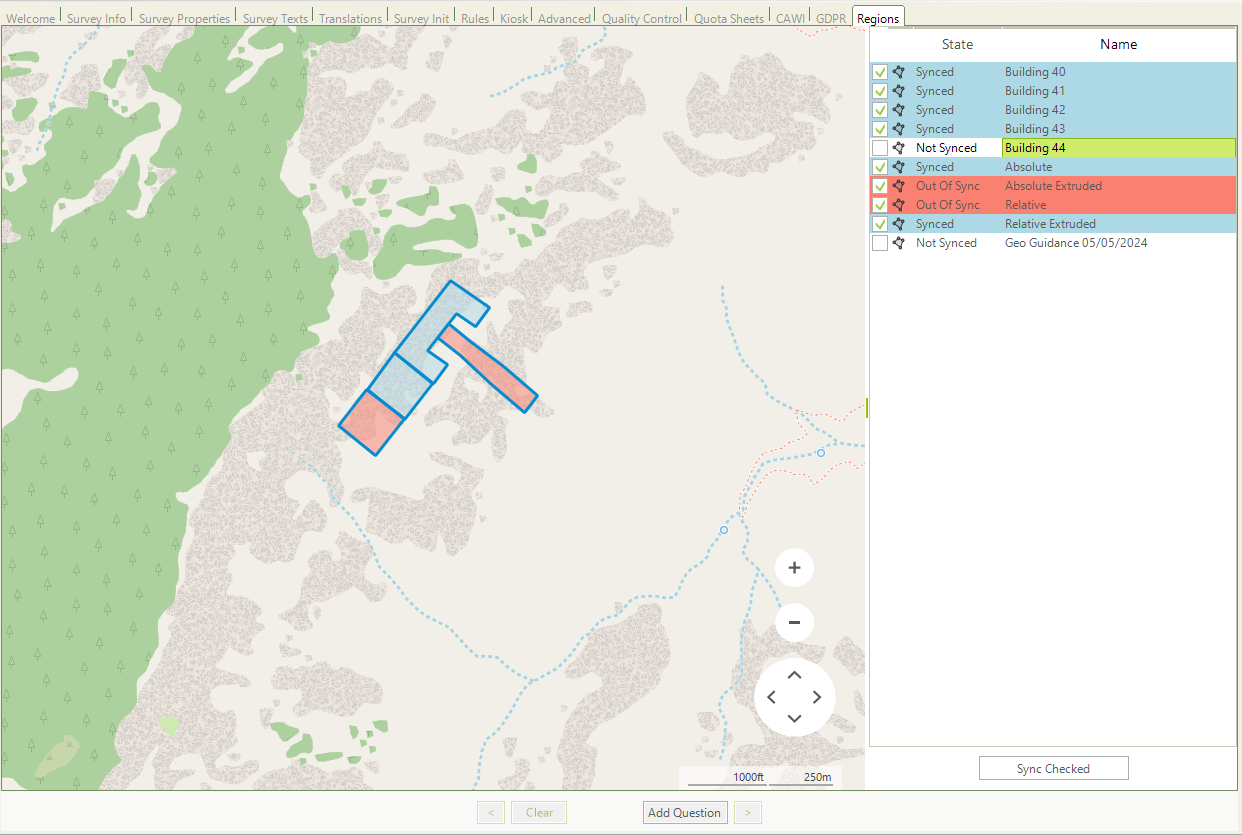The height and width of the screenshot is (835, 1242).
Task: Pan the map left with the left arrow
Action: click(771, 697)
